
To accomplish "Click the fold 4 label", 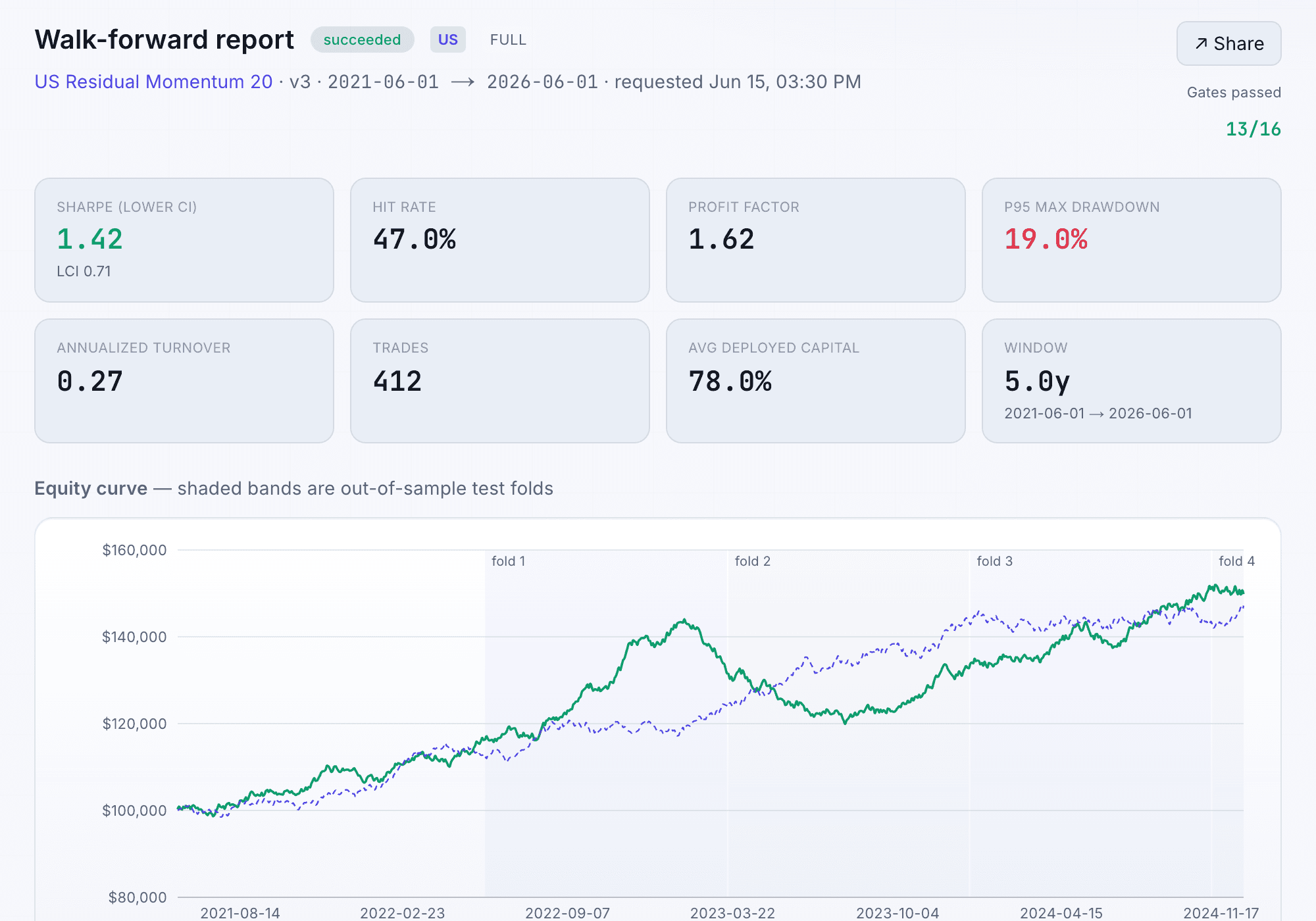I will [1237, 561].
